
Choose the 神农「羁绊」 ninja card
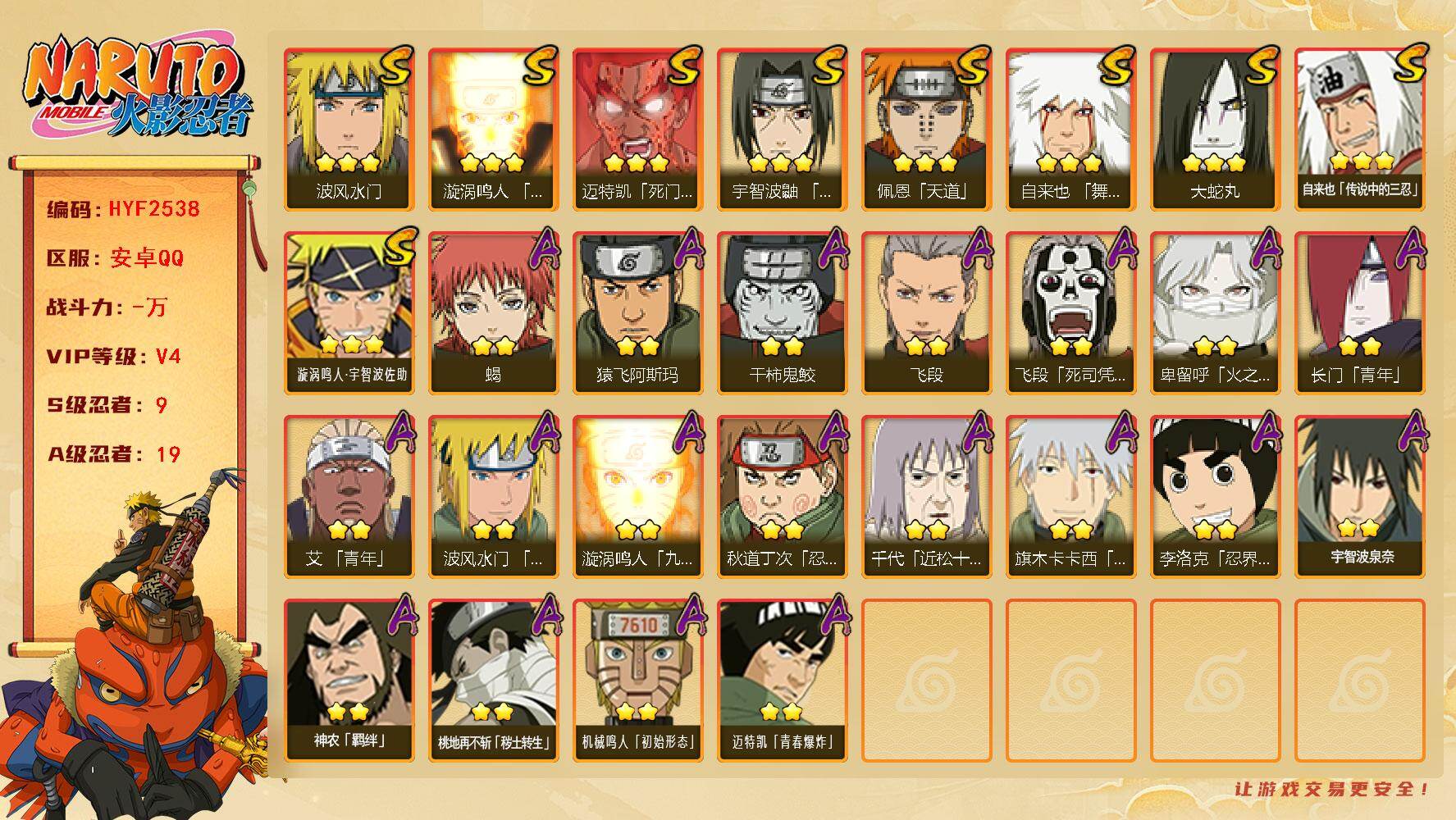coord(349,681)
